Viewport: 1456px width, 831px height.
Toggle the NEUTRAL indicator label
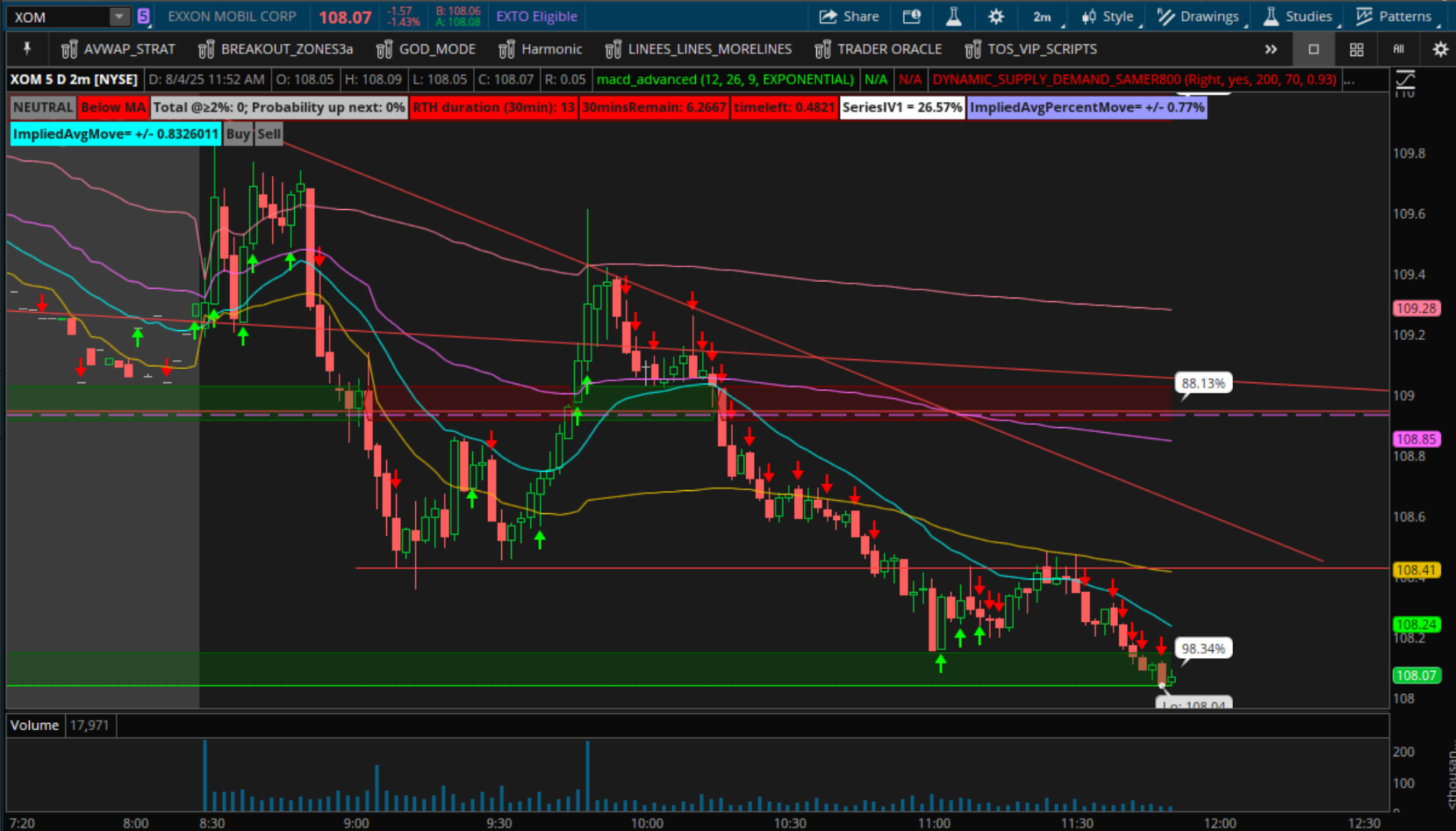point(42,107)
